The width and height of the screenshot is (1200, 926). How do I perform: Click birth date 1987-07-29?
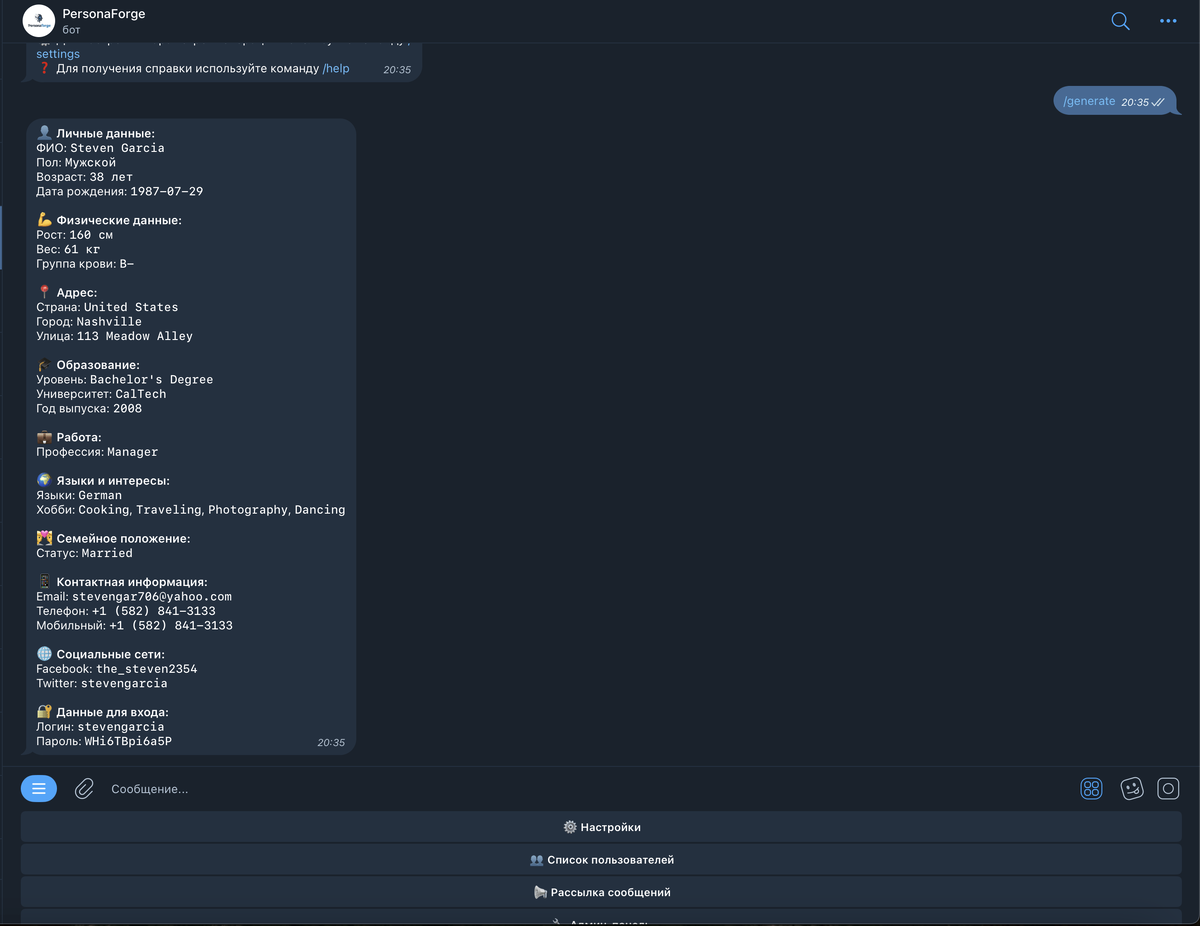pyautogui.click(x=167, y=191)
